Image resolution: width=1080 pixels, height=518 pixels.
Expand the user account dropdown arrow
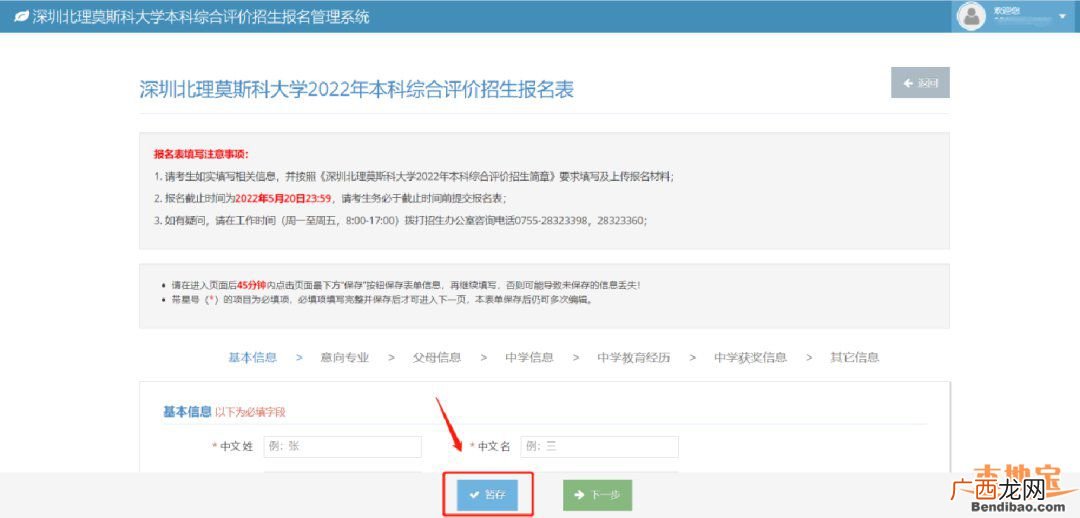point(1061,17)
